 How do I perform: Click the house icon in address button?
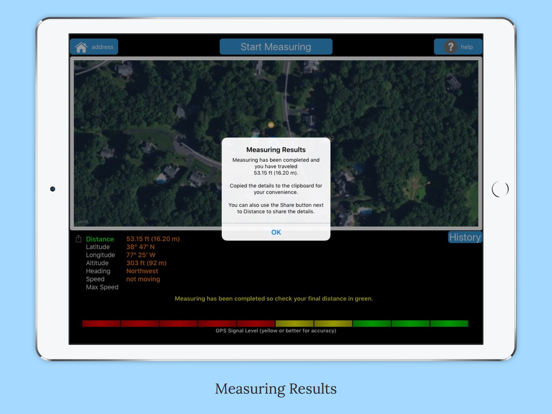pos(81,47)
